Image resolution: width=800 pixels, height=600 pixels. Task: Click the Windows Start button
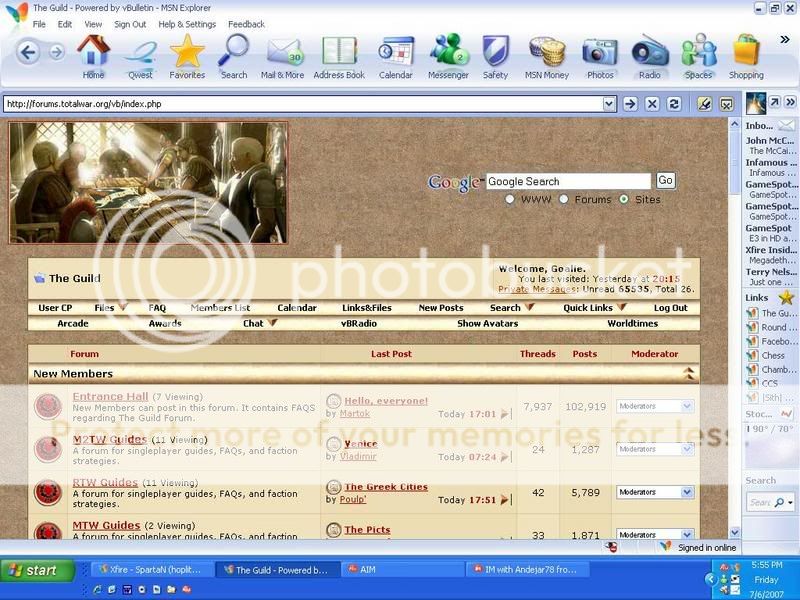37,570
